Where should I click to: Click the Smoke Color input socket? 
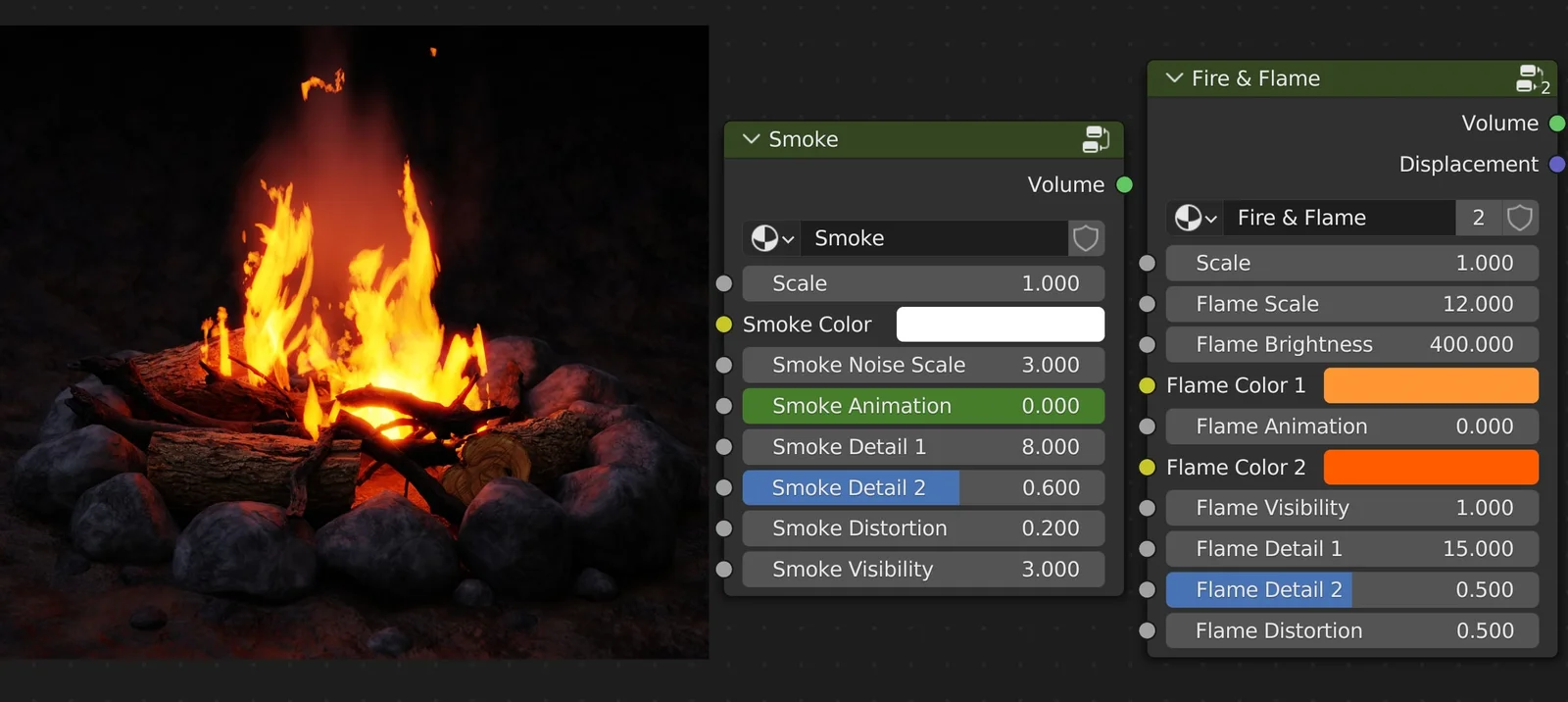point(724,325)
